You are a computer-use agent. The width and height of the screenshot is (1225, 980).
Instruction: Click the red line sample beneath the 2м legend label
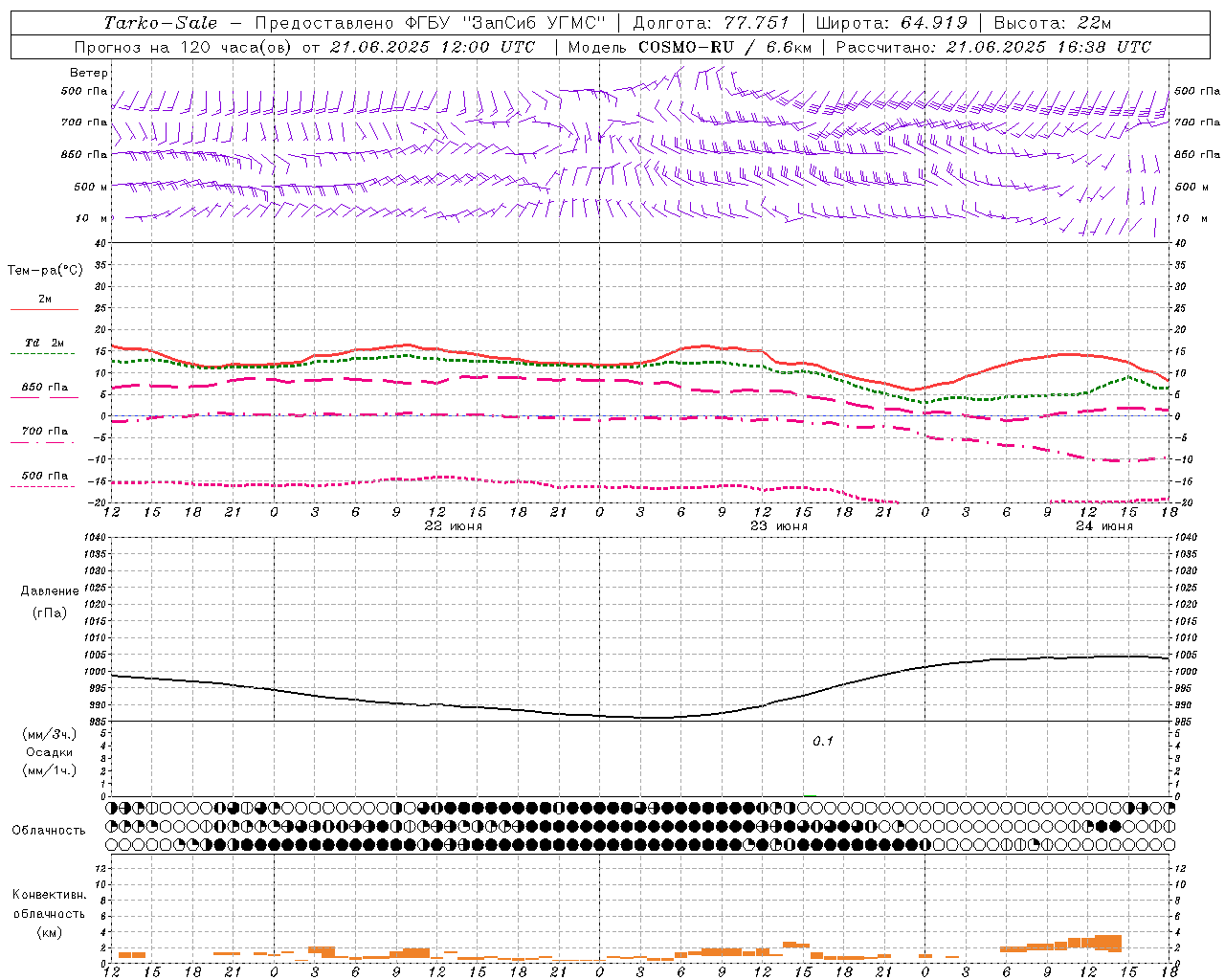[x=44, y=310]
